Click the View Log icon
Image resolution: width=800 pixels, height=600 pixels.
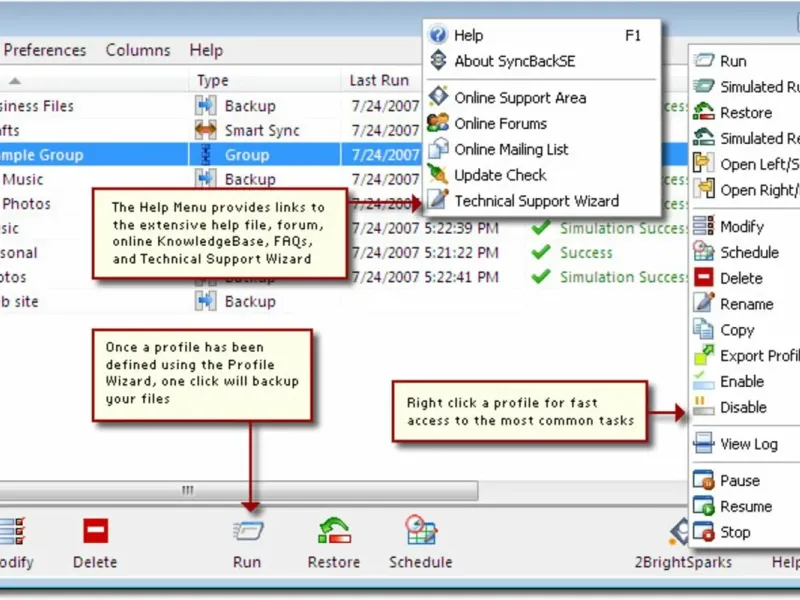tap(704, 443)
